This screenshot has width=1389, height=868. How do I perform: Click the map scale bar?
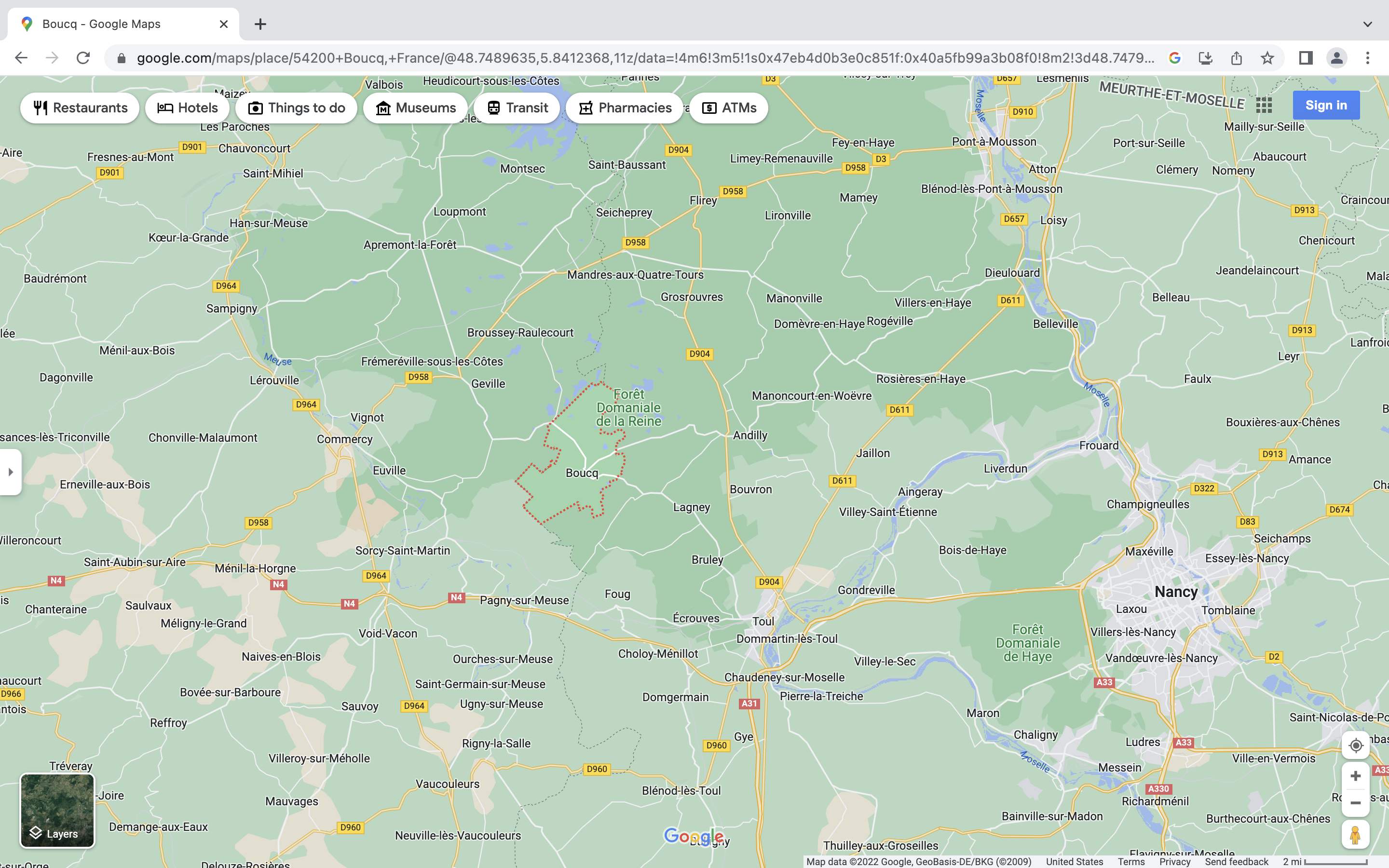click(1326, 862)
